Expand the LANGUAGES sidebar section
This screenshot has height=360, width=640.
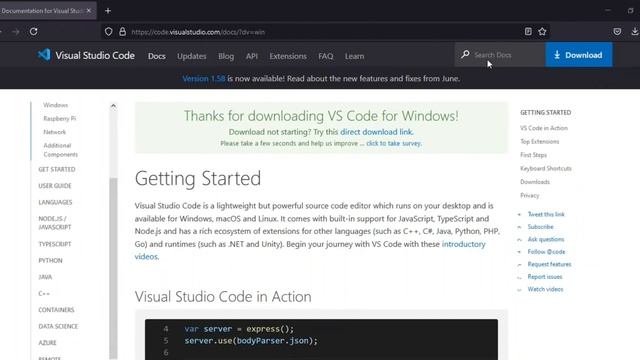click(55, 202)
